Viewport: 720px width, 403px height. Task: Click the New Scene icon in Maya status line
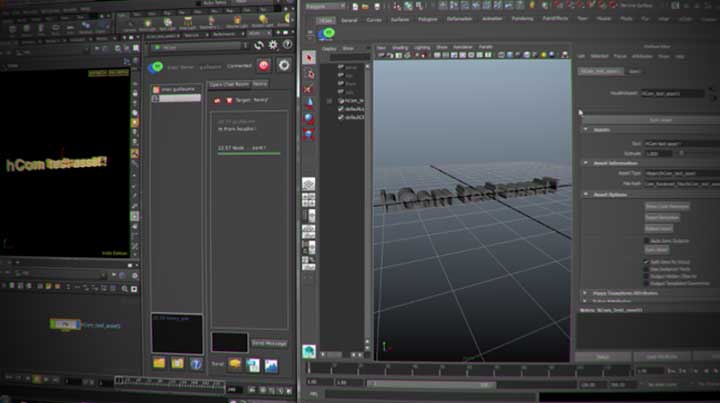(x=355, y=6)
